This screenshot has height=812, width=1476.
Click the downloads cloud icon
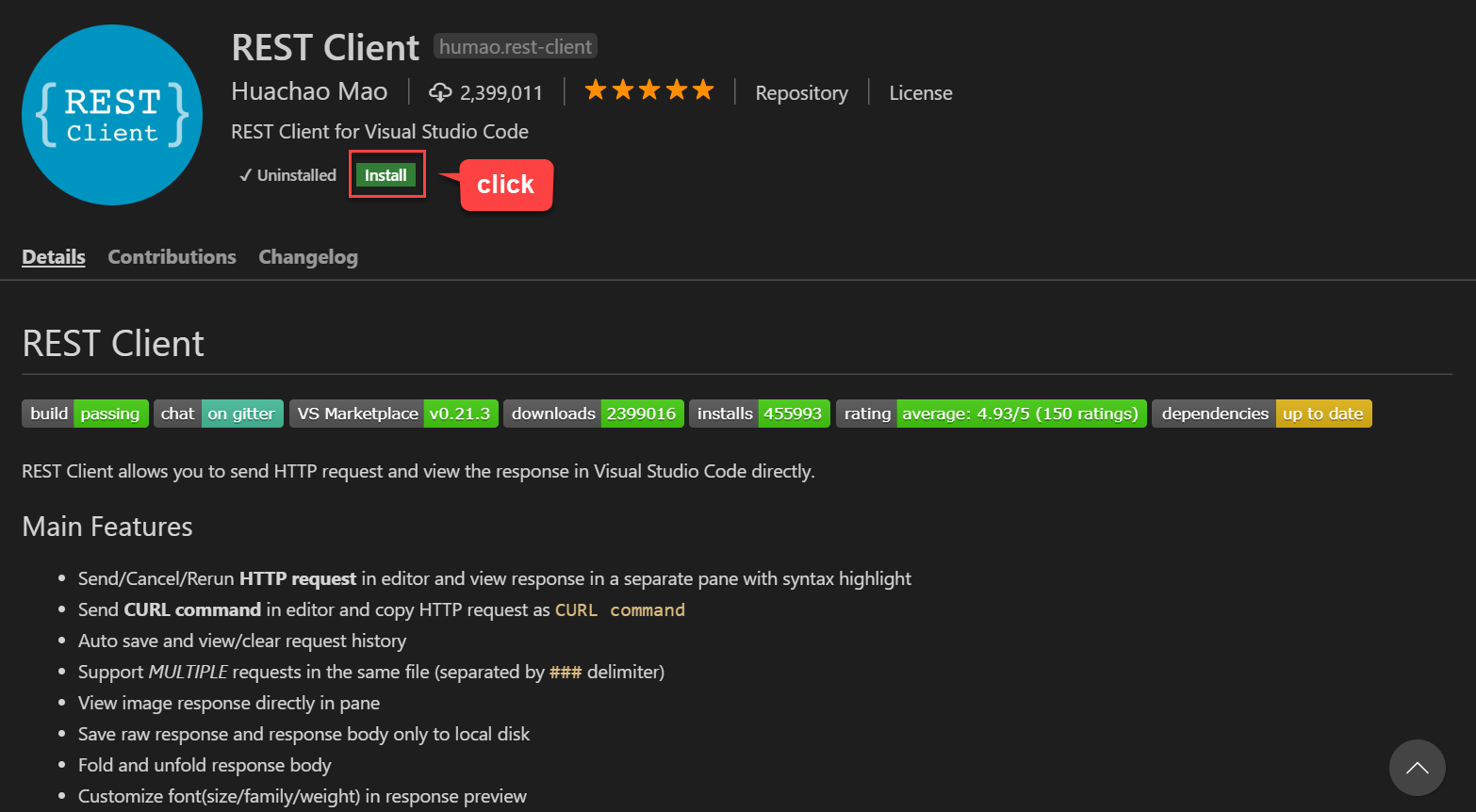click(x=440, y=91)
